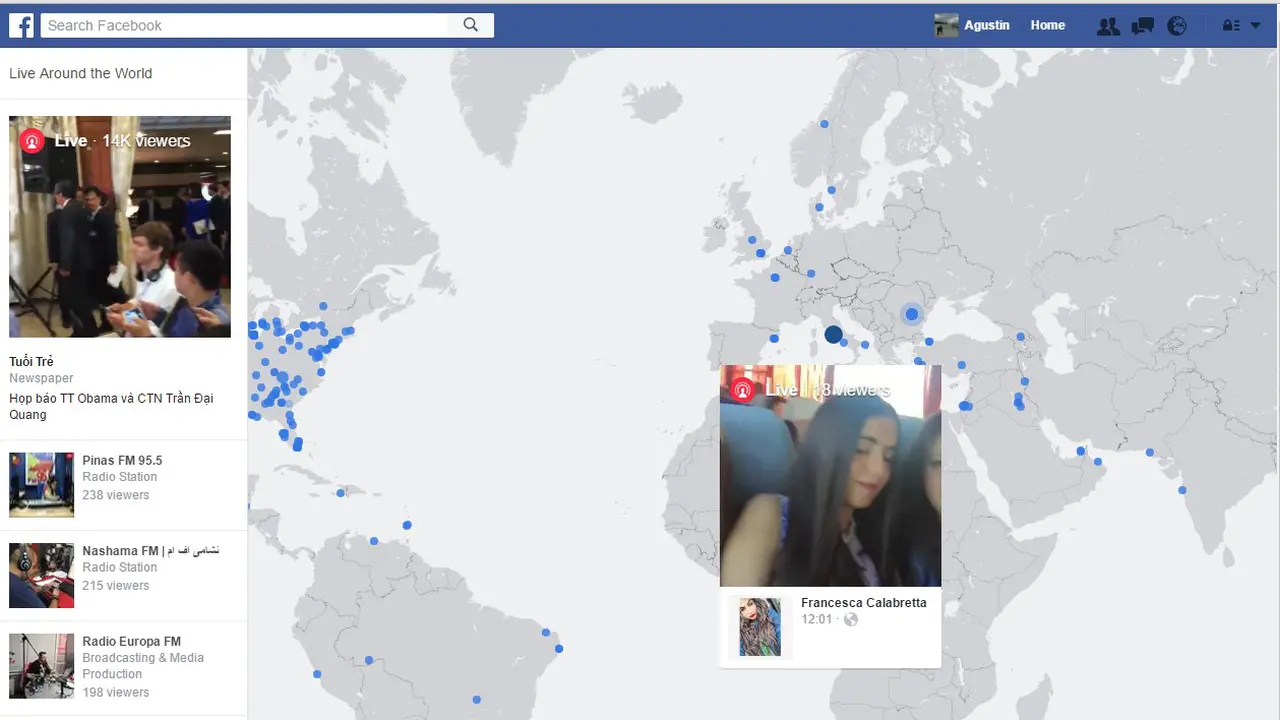
Task: Click Agustin's profile picture thumbnail
Action: click(946, 25)
